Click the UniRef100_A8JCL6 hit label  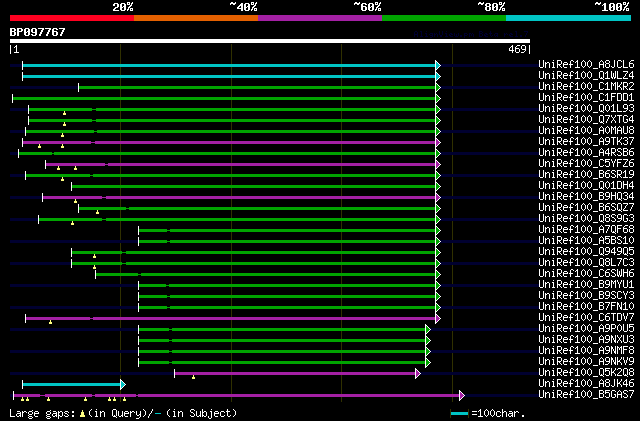(586, 65)
